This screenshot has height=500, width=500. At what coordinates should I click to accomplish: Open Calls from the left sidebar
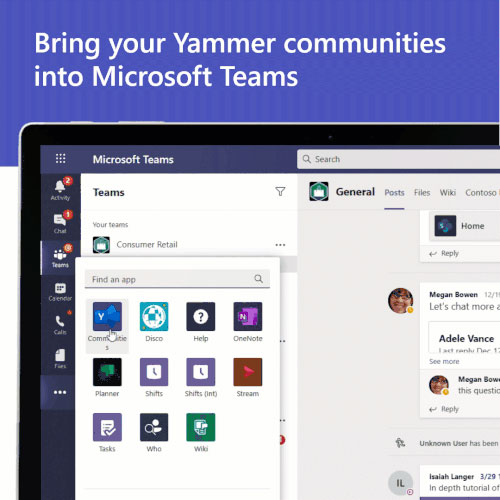(60, 325)
